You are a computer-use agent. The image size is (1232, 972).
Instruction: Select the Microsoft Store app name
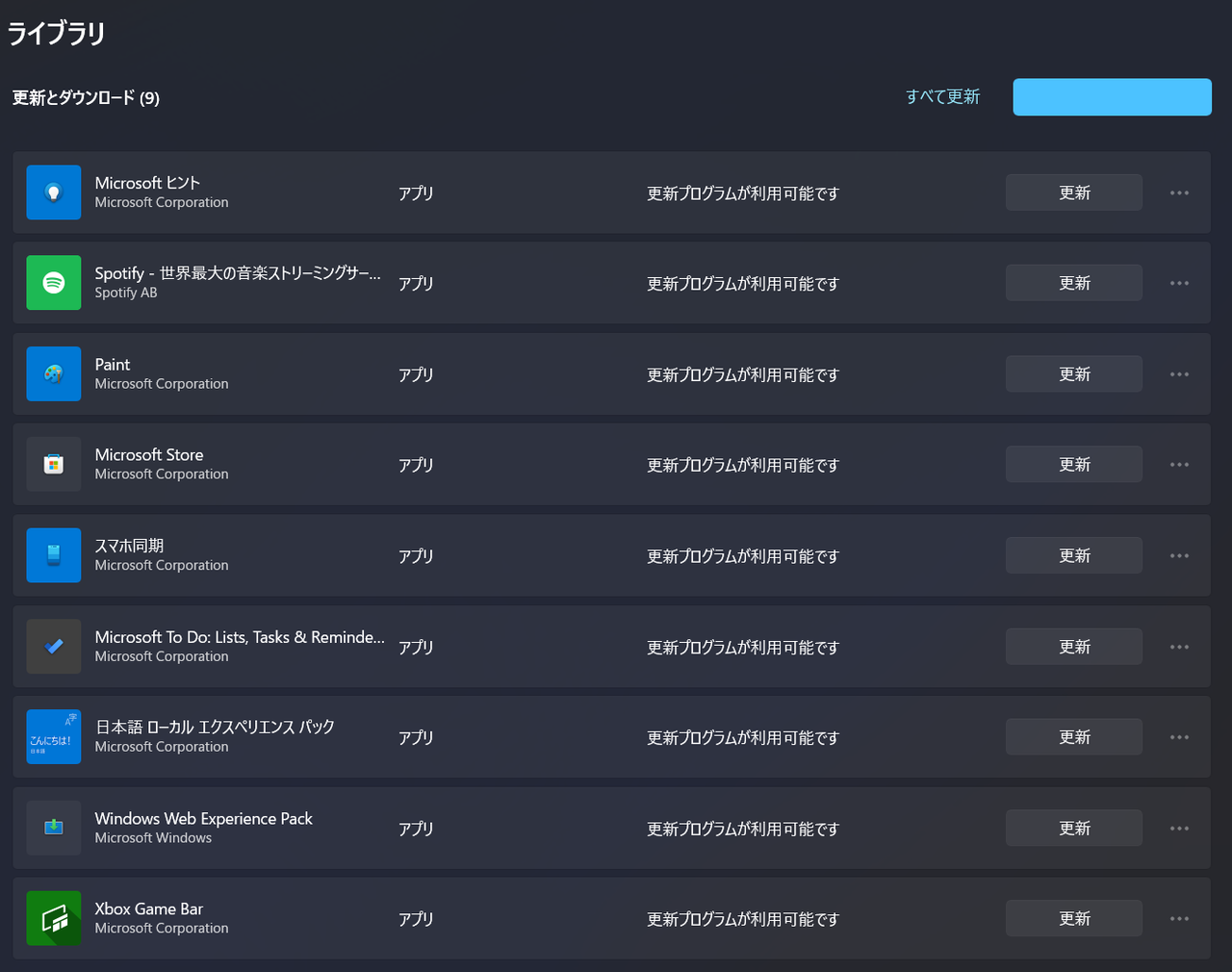coord(149,454)
